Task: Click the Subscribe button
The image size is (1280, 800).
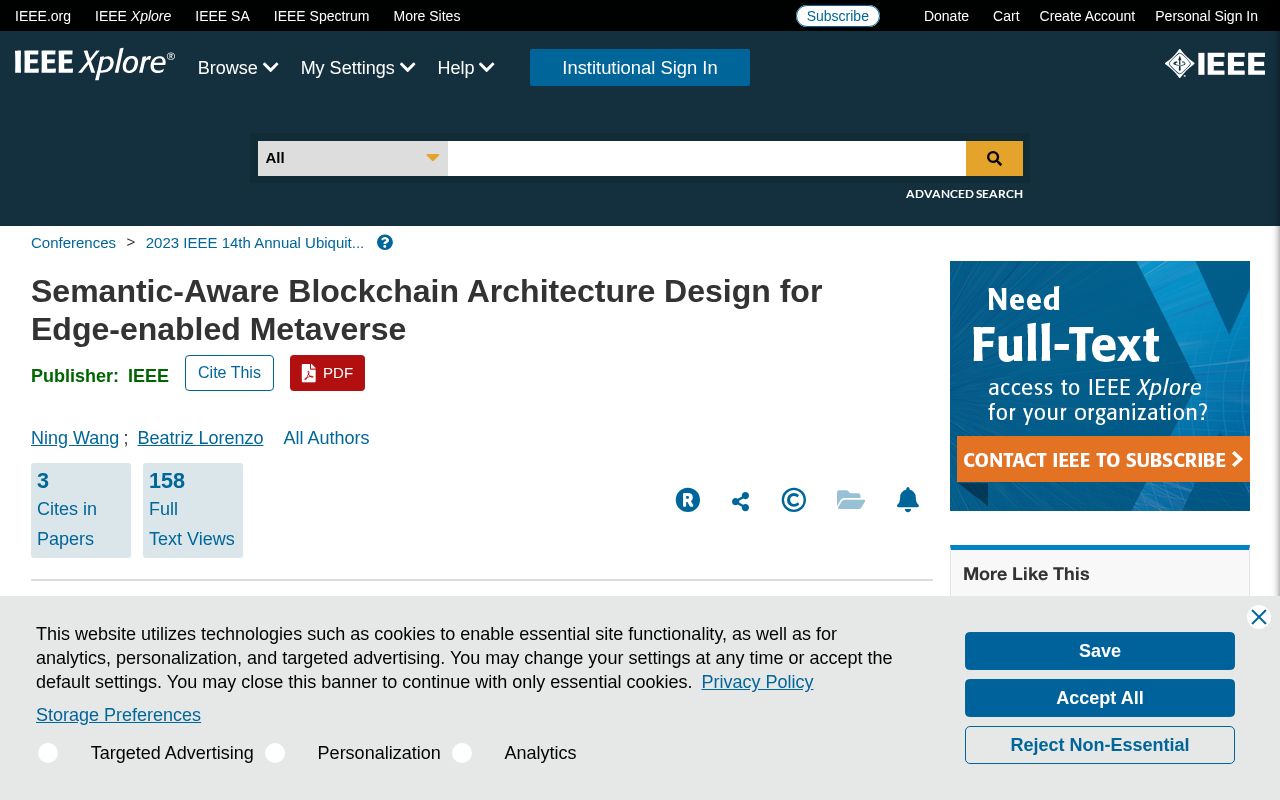Action: 838,16
